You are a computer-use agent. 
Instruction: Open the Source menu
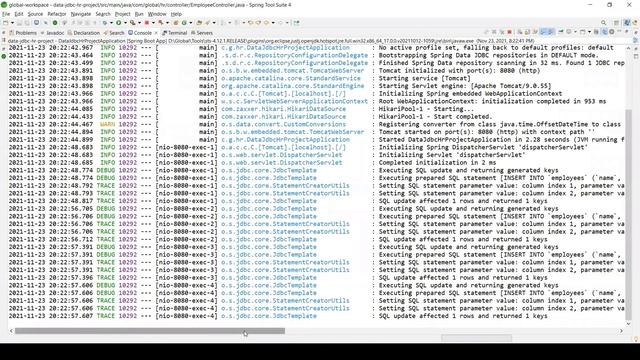tap(35, 14)
